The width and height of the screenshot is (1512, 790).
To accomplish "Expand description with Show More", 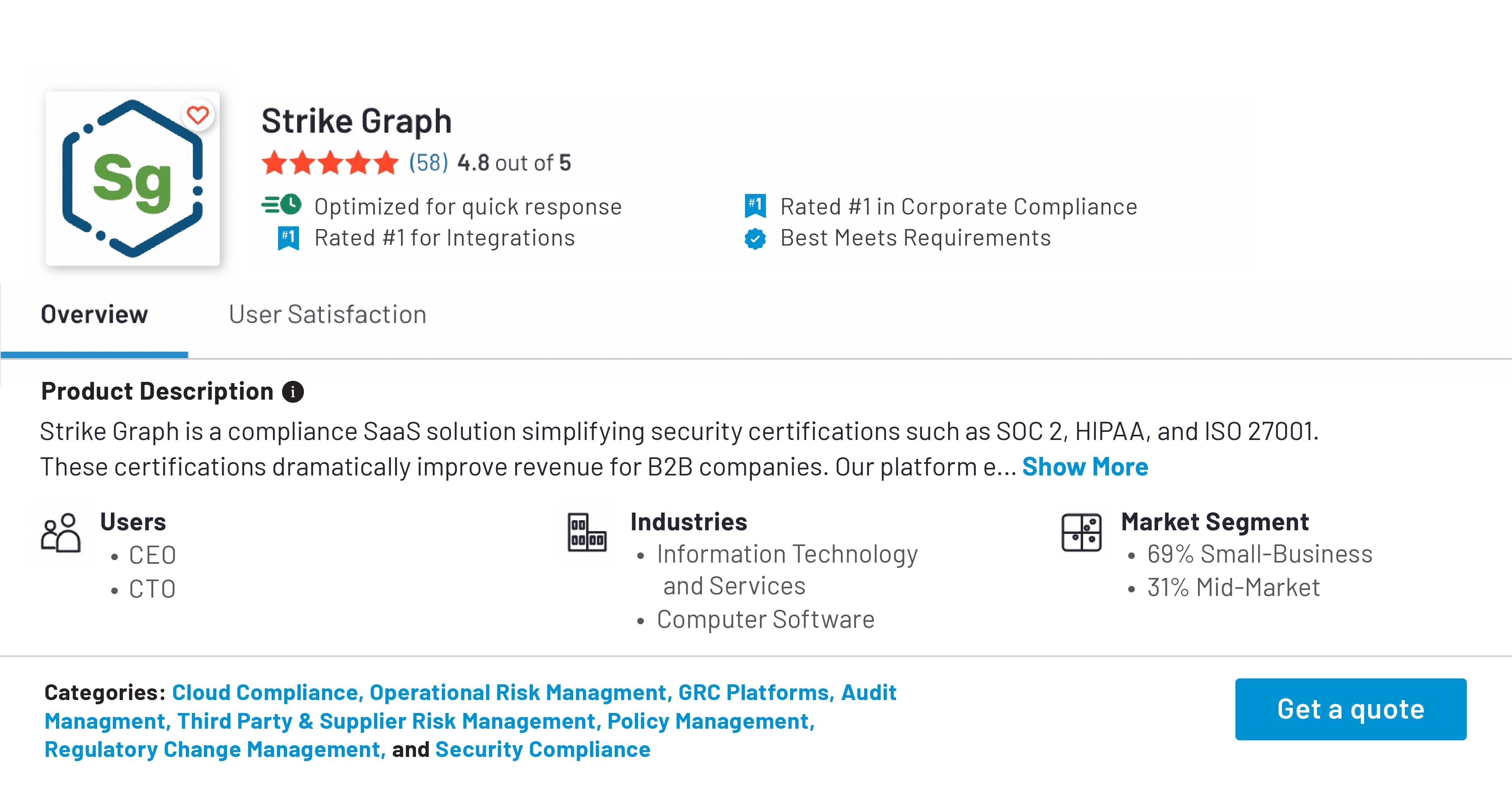I will pos(1085,467).
